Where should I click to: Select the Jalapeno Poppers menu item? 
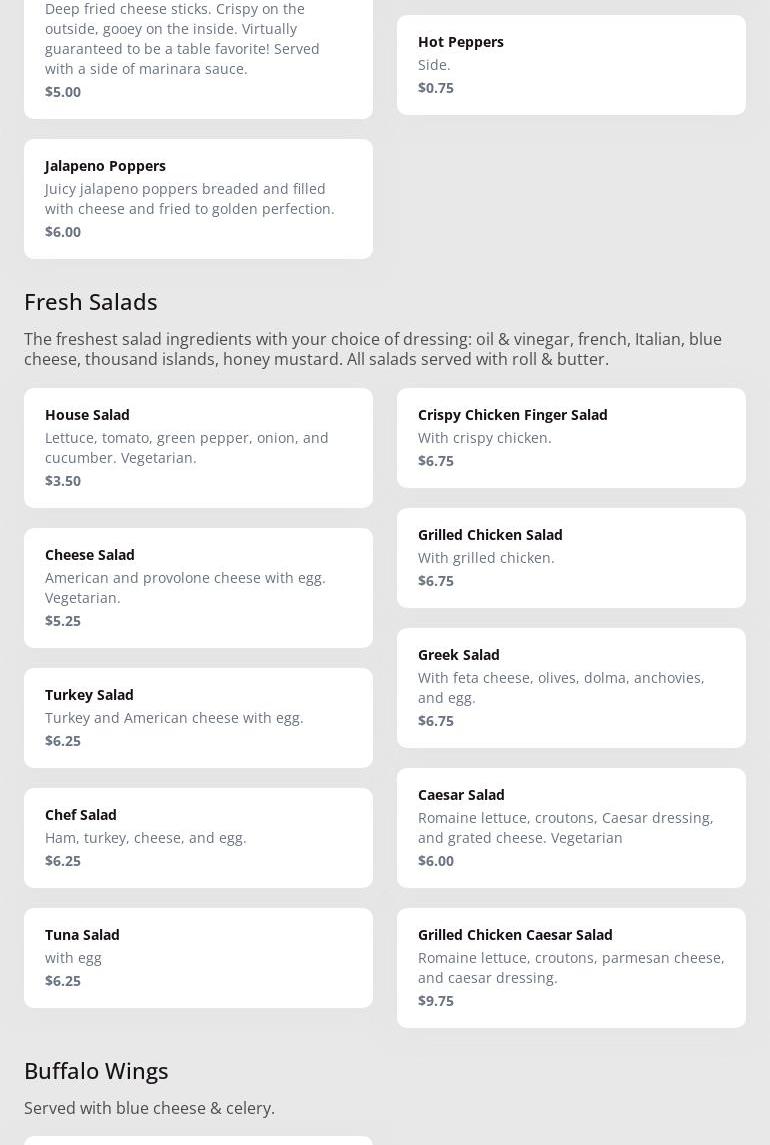click(198, 198)
